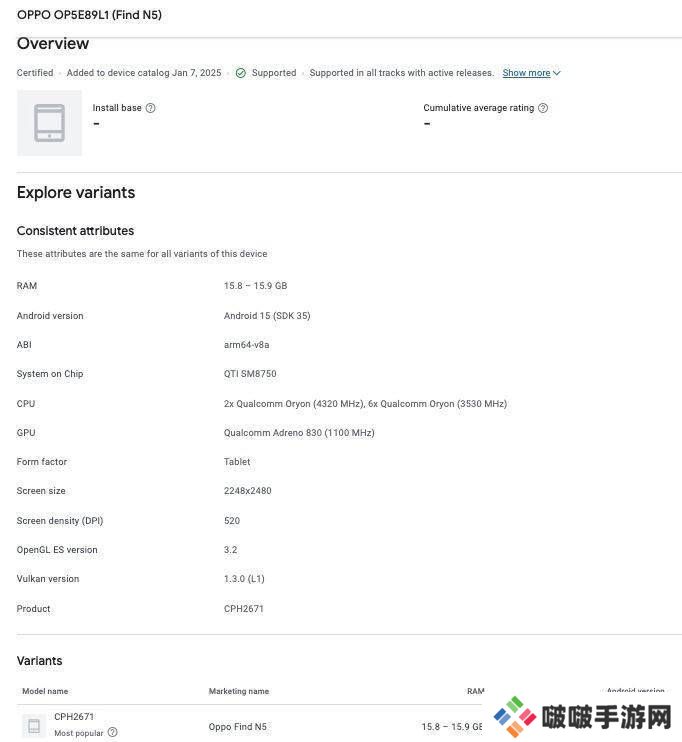Click the Most popular help icon
Image resolution: width=682 pixels, height=742 pixels.
(113, 732)
